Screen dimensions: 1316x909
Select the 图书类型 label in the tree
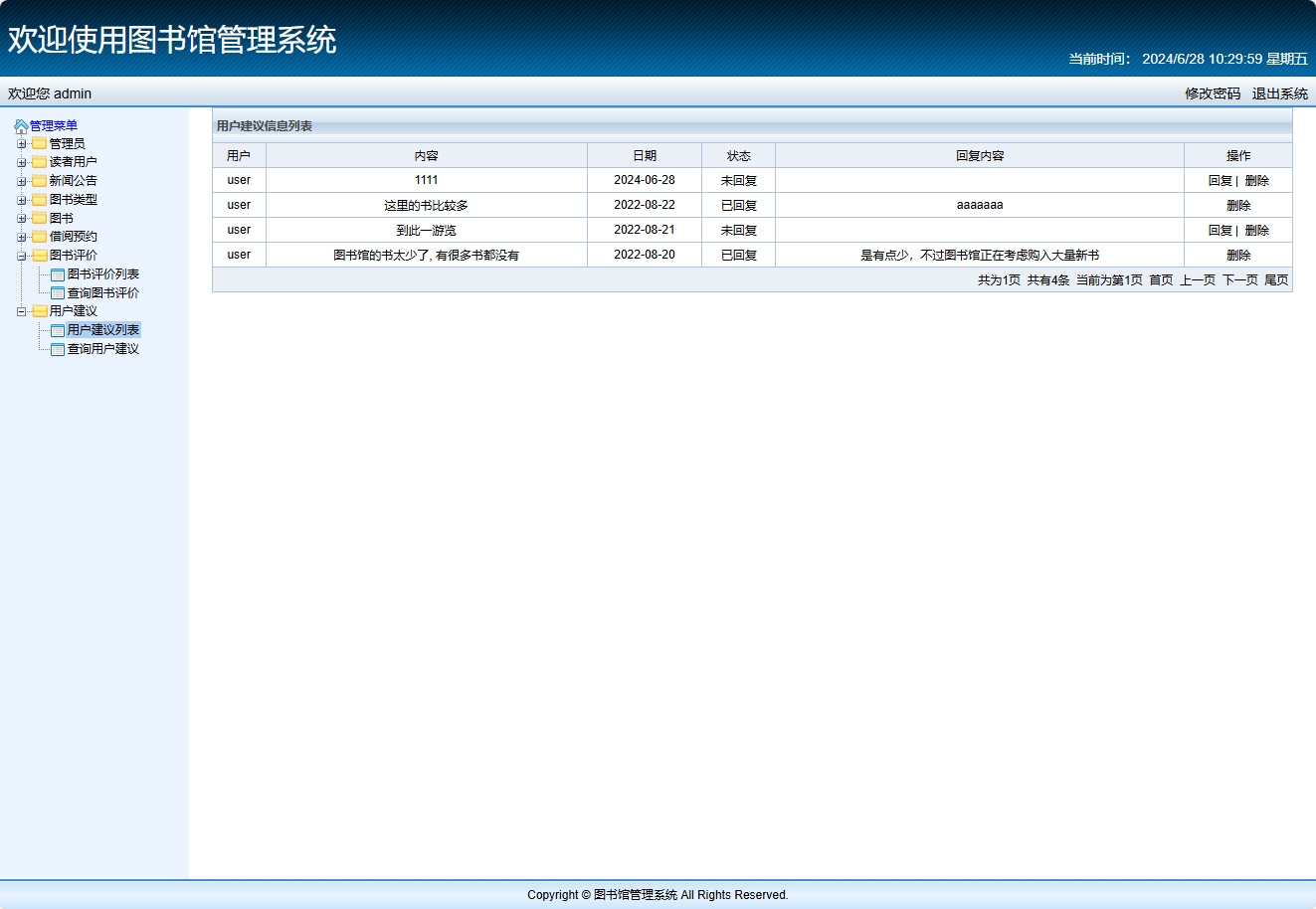click(74, 200)
